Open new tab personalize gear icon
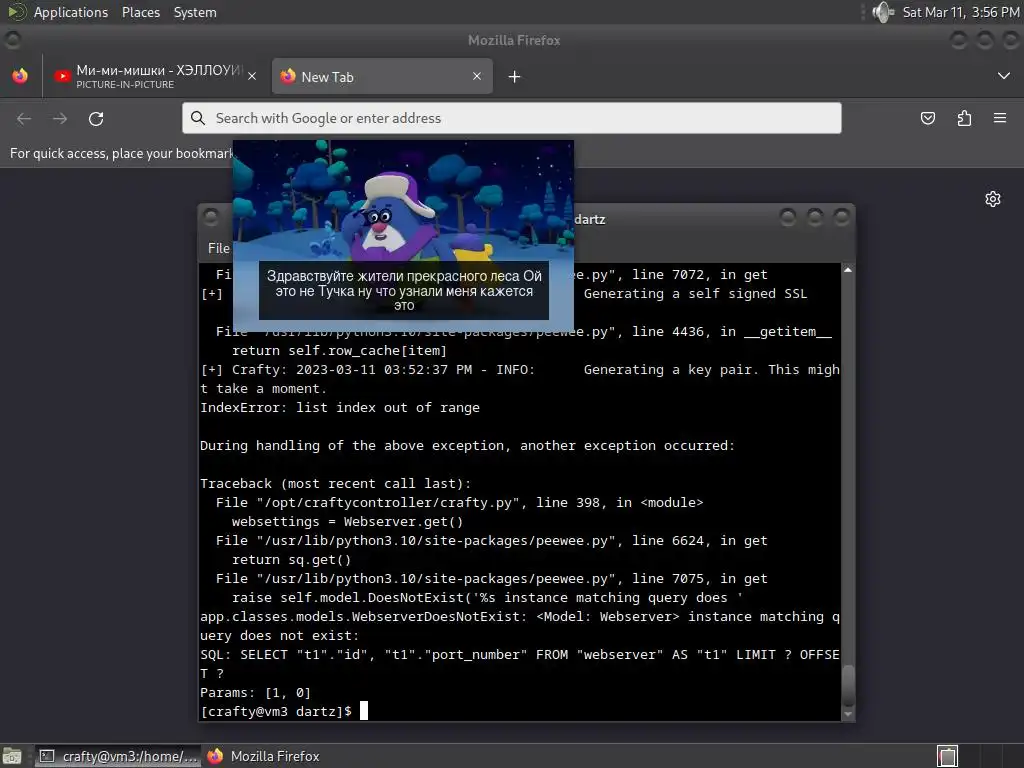This screenshot has width=1024, height=768. click(993, 199)
